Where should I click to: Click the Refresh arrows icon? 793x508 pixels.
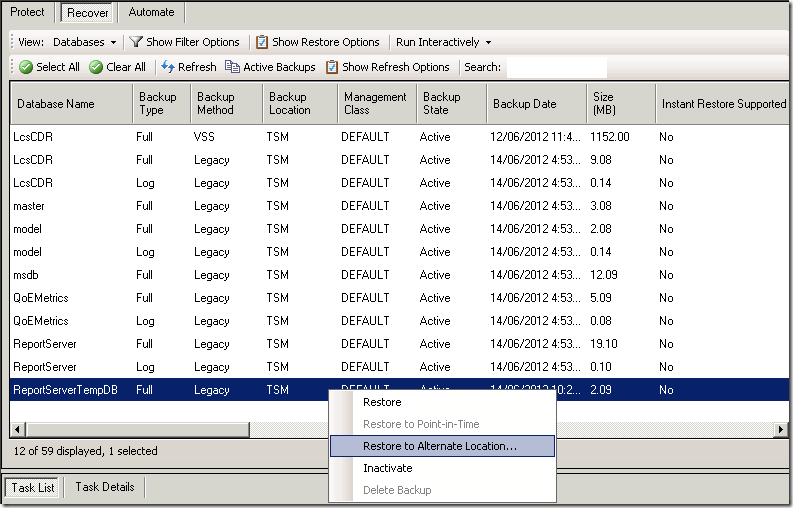pyautogui.click(x=168, y=67)
